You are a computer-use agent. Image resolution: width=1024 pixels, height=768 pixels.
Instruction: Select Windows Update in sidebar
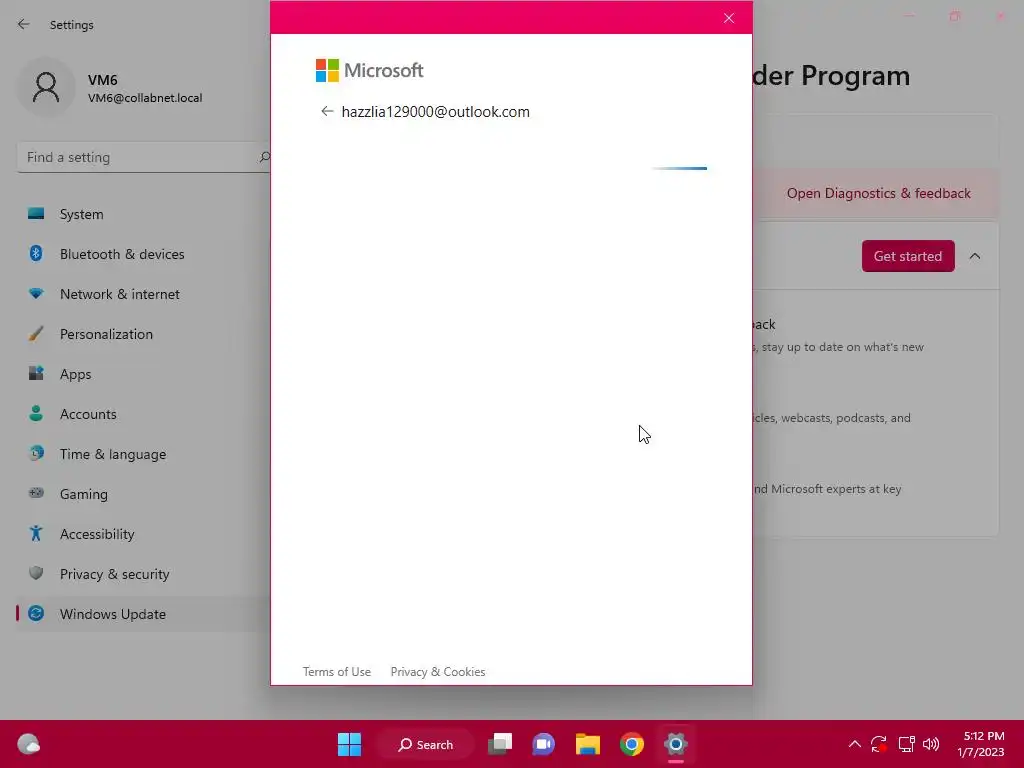click(144, 614)
